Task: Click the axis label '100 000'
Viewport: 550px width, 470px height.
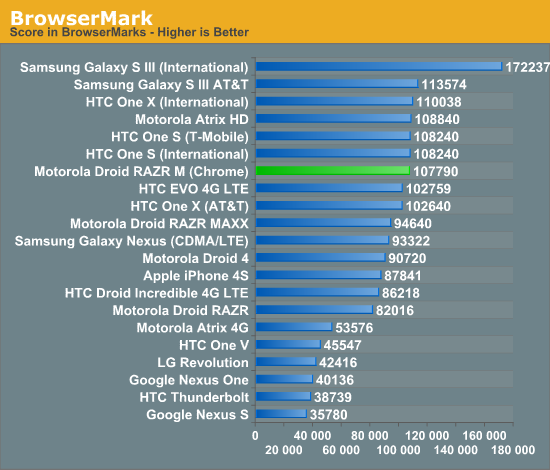Action: point(398,450)
